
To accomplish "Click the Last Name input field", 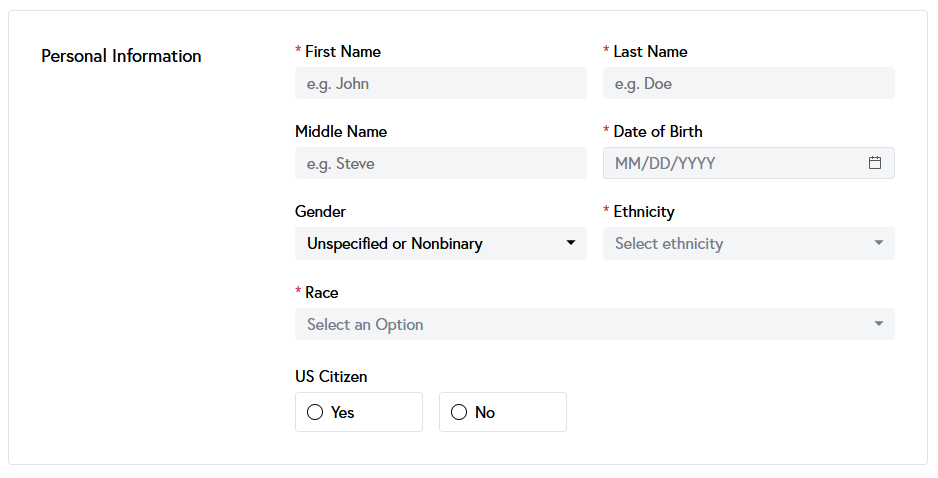I will click(748, 83).
